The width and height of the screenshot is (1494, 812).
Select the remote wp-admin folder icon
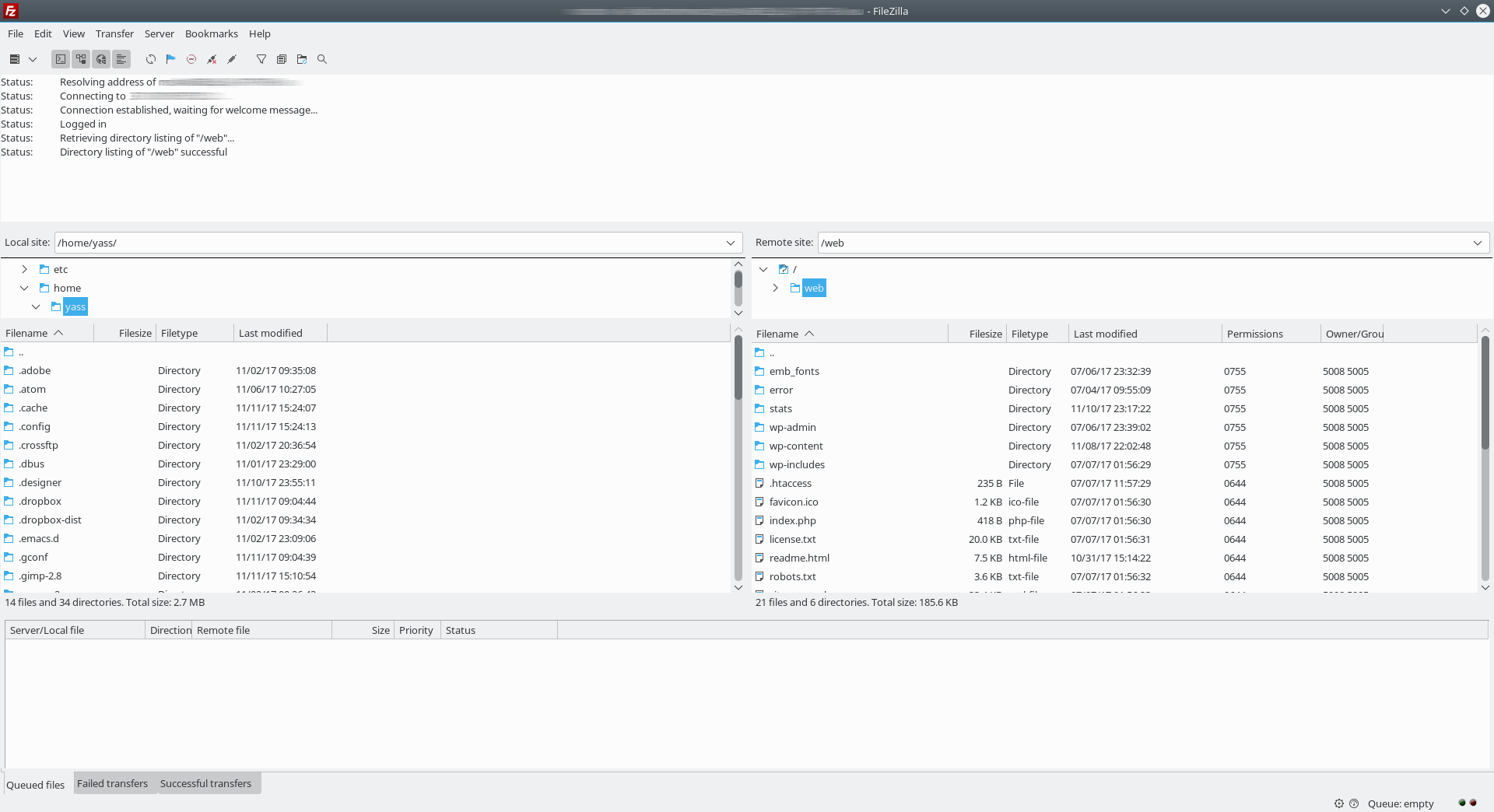click(x=759, y=427)
